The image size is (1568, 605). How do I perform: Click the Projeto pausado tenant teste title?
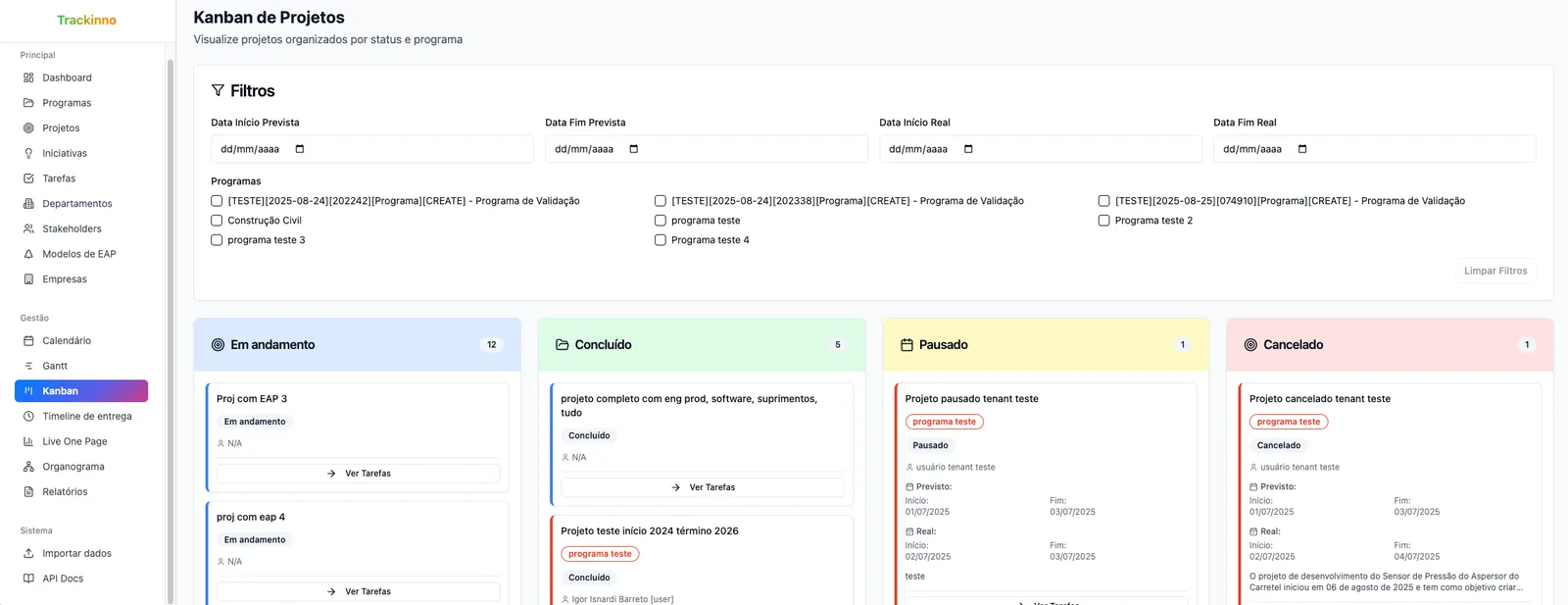(972, 399)
